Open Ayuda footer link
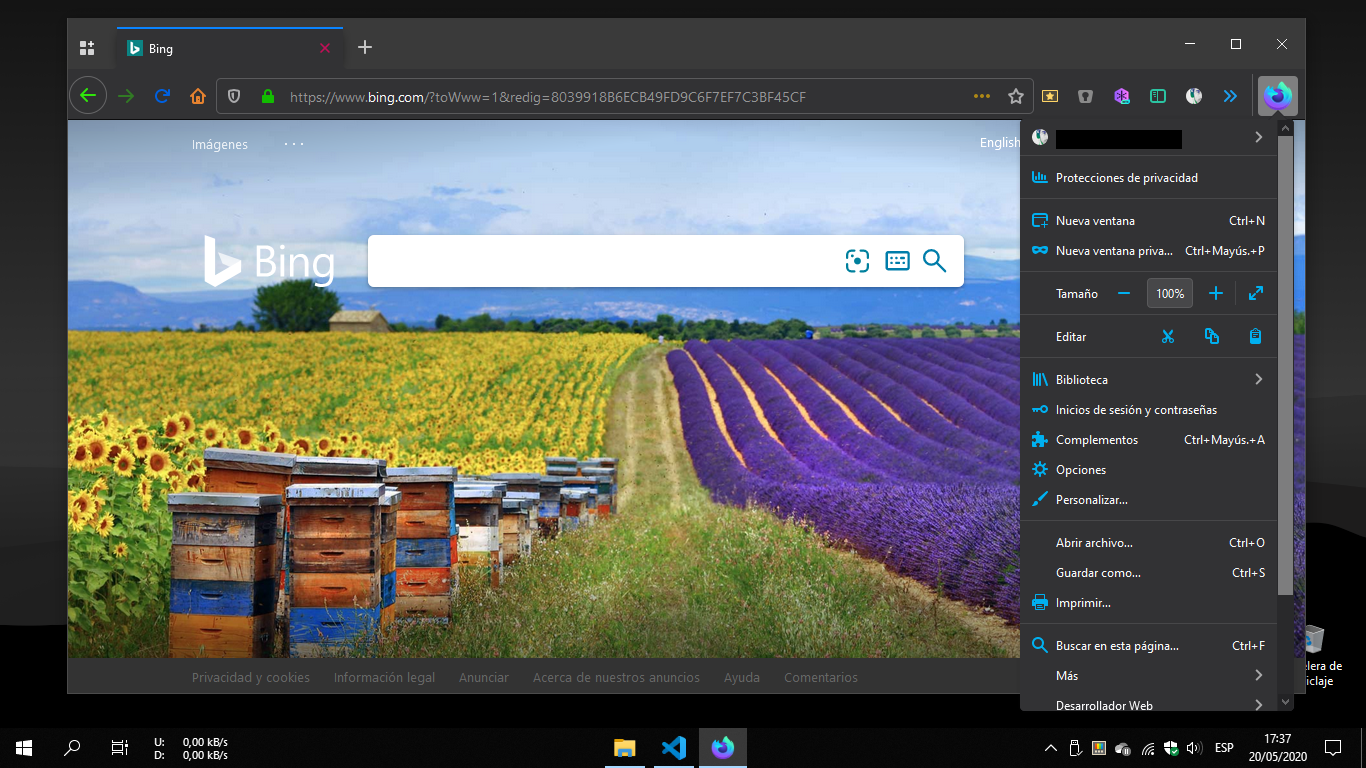This screenshot has width=1366, height=768. 742,677
